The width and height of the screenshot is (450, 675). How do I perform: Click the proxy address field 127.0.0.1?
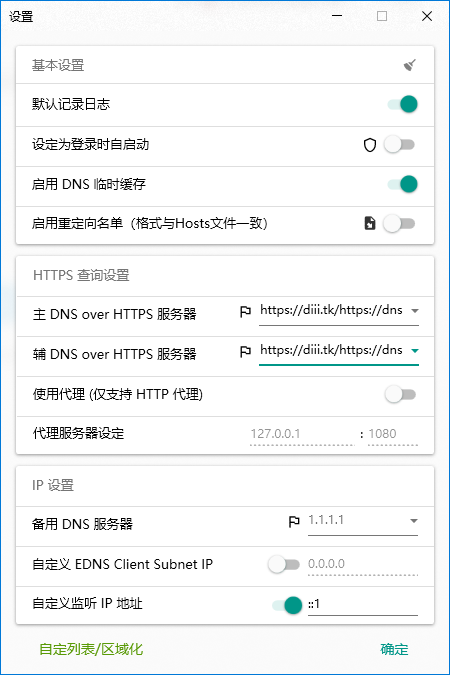[x=302, y=434]
